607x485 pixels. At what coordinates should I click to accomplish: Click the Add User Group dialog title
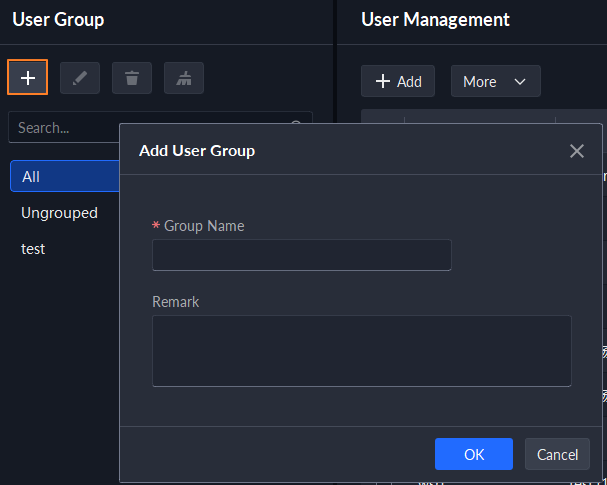(x=197, y=151)
